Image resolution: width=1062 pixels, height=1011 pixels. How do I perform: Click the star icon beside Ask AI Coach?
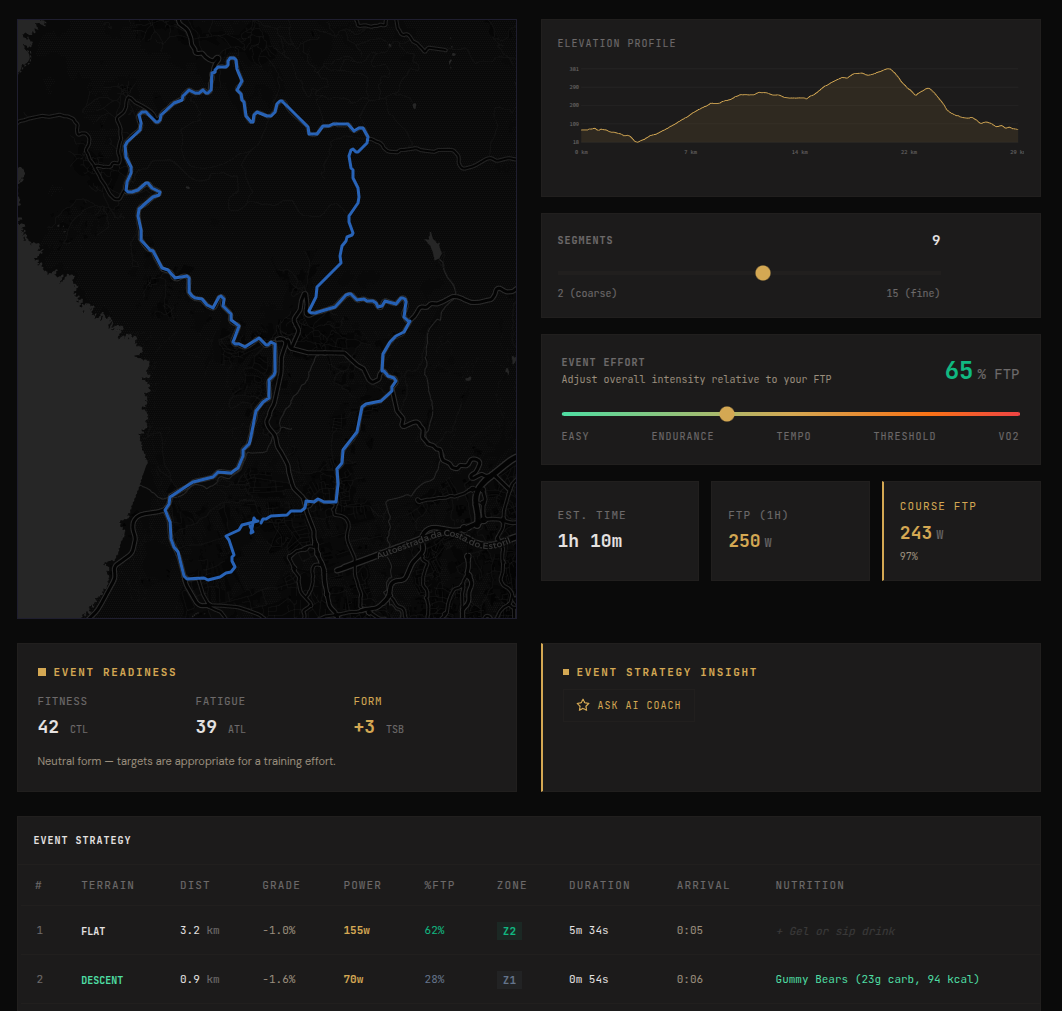click(583, 706)
